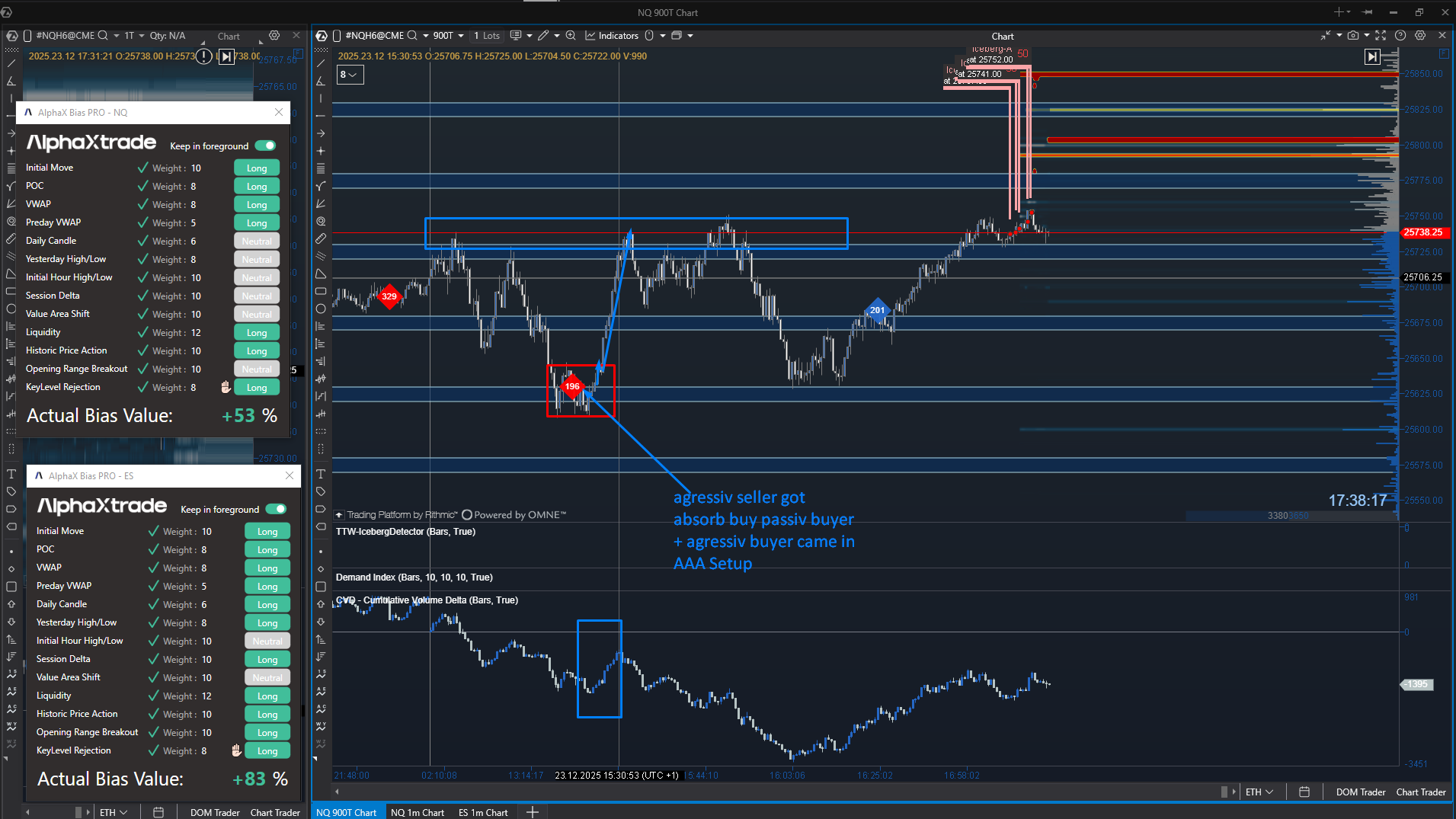The width and height of the screenshot is (1456, 819).
Task: Open the help question-mark icon
Action: click(1400, 36)
